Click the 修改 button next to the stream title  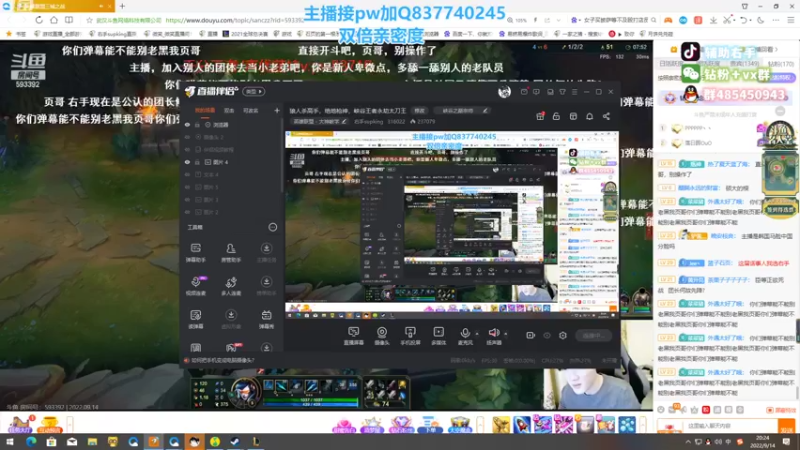coord(419,110)
